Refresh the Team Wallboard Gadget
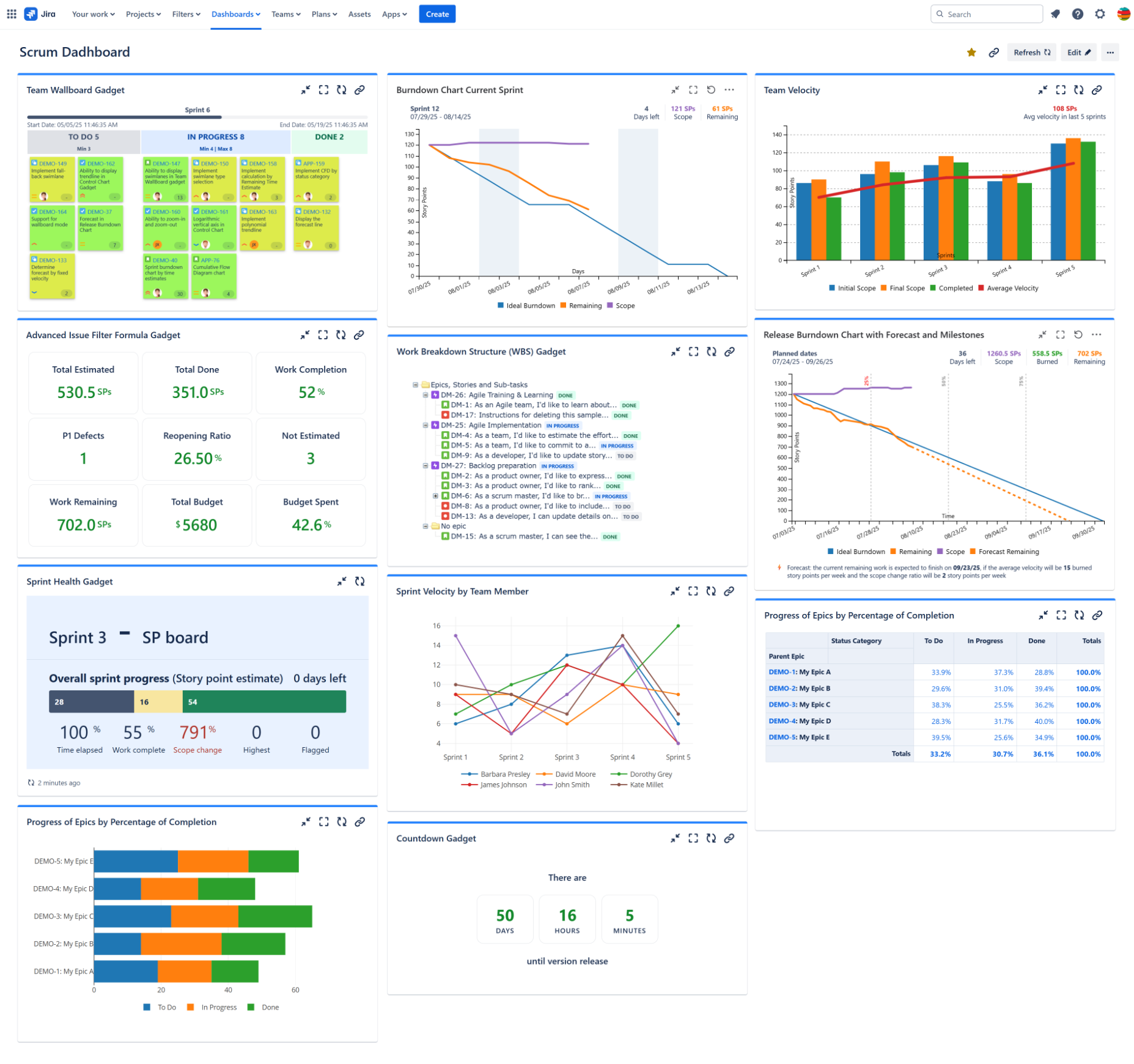1134x1064 pixels. pos(342,90)
